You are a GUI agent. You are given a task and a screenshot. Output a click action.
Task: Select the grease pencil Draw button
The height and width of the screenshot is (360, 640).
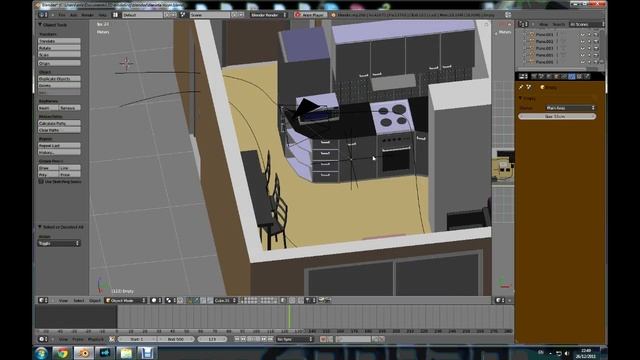click(x=48, y=168)
